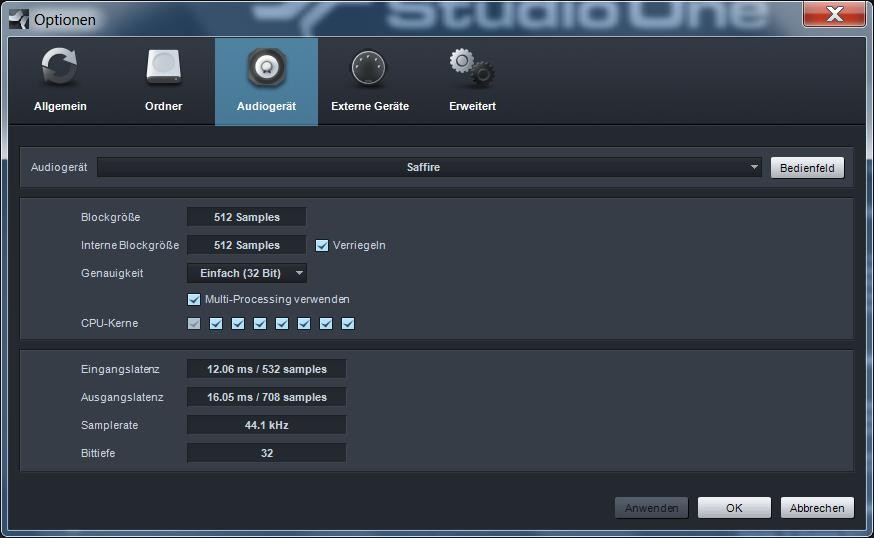Viewport: 874px width, 538px height.
Task: Click the Bittiefe 32 value
Action: pos(266,453)
